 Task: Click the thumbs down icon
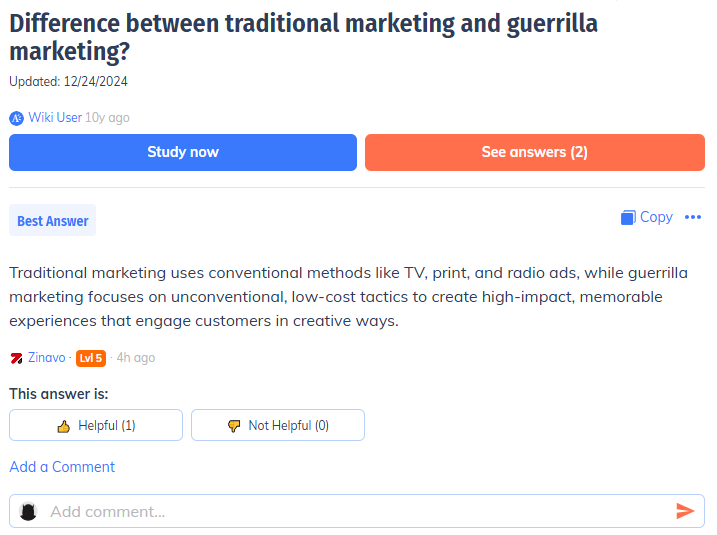click(234, 426)
